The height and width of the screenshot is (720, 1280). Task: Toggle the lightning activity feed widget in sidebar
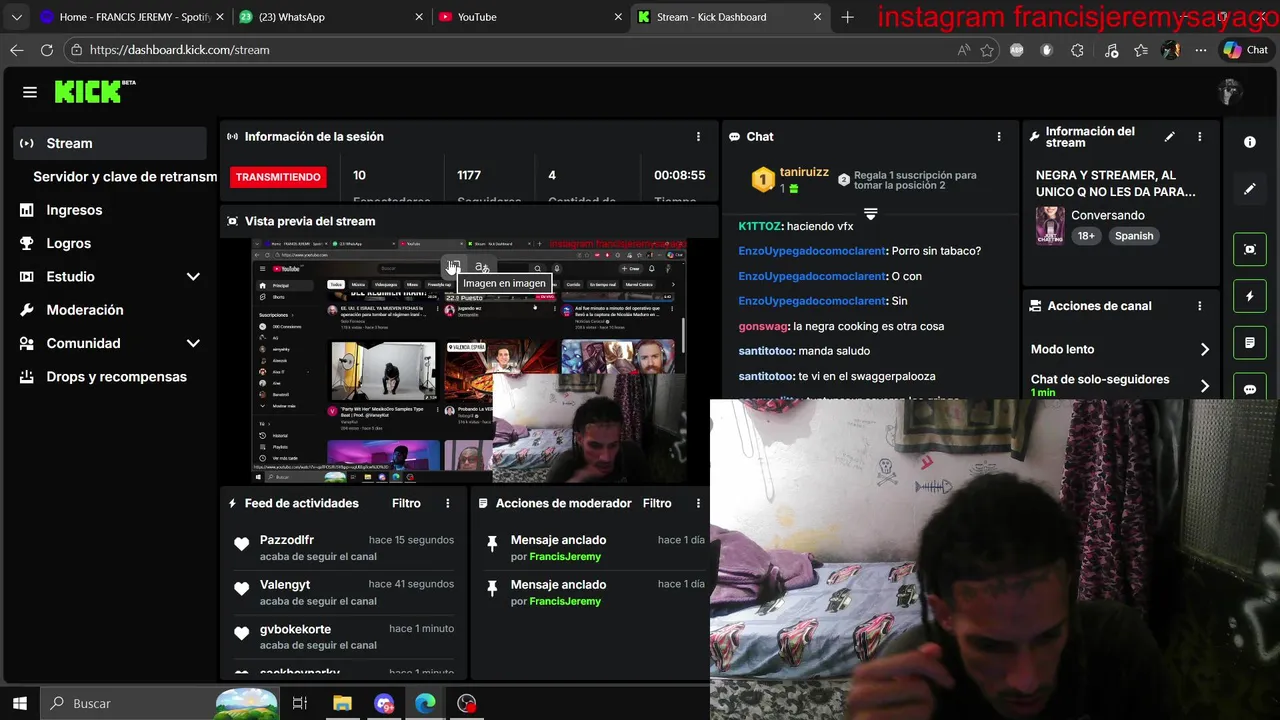pos(1250,297)
